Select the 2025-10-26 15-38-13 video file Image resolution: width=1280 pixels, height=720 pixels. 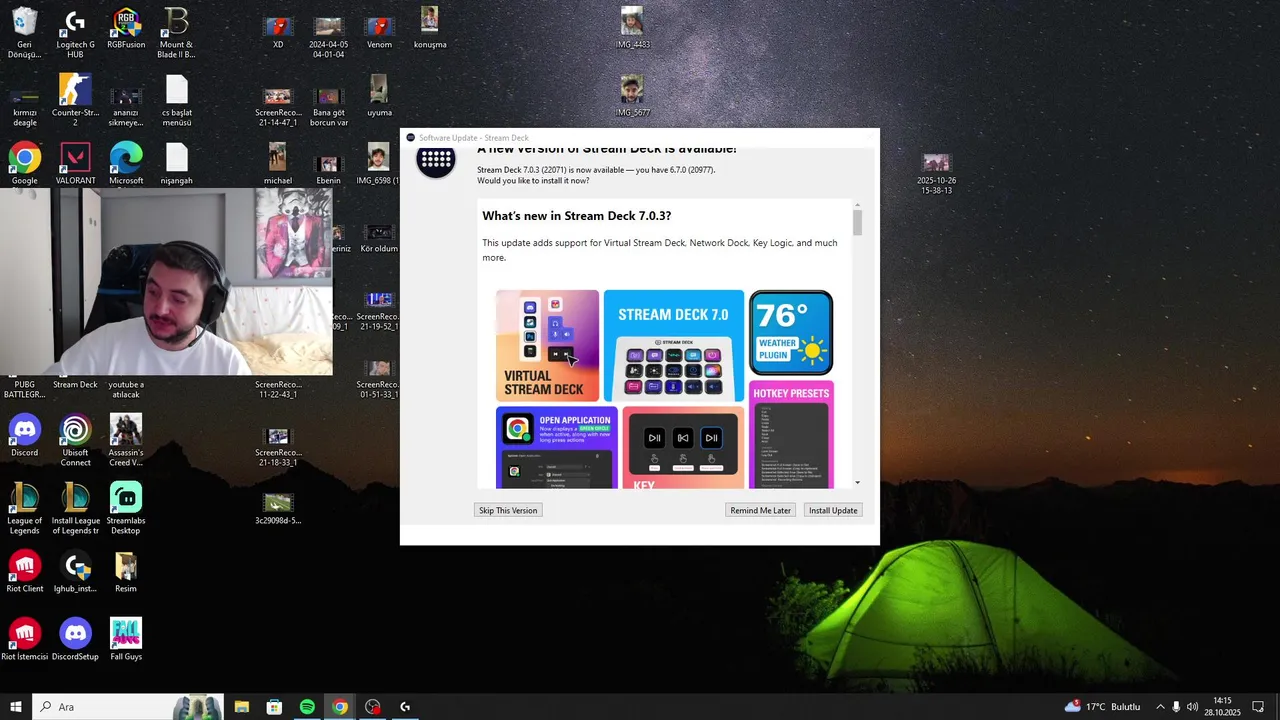[x=936, y=173]
